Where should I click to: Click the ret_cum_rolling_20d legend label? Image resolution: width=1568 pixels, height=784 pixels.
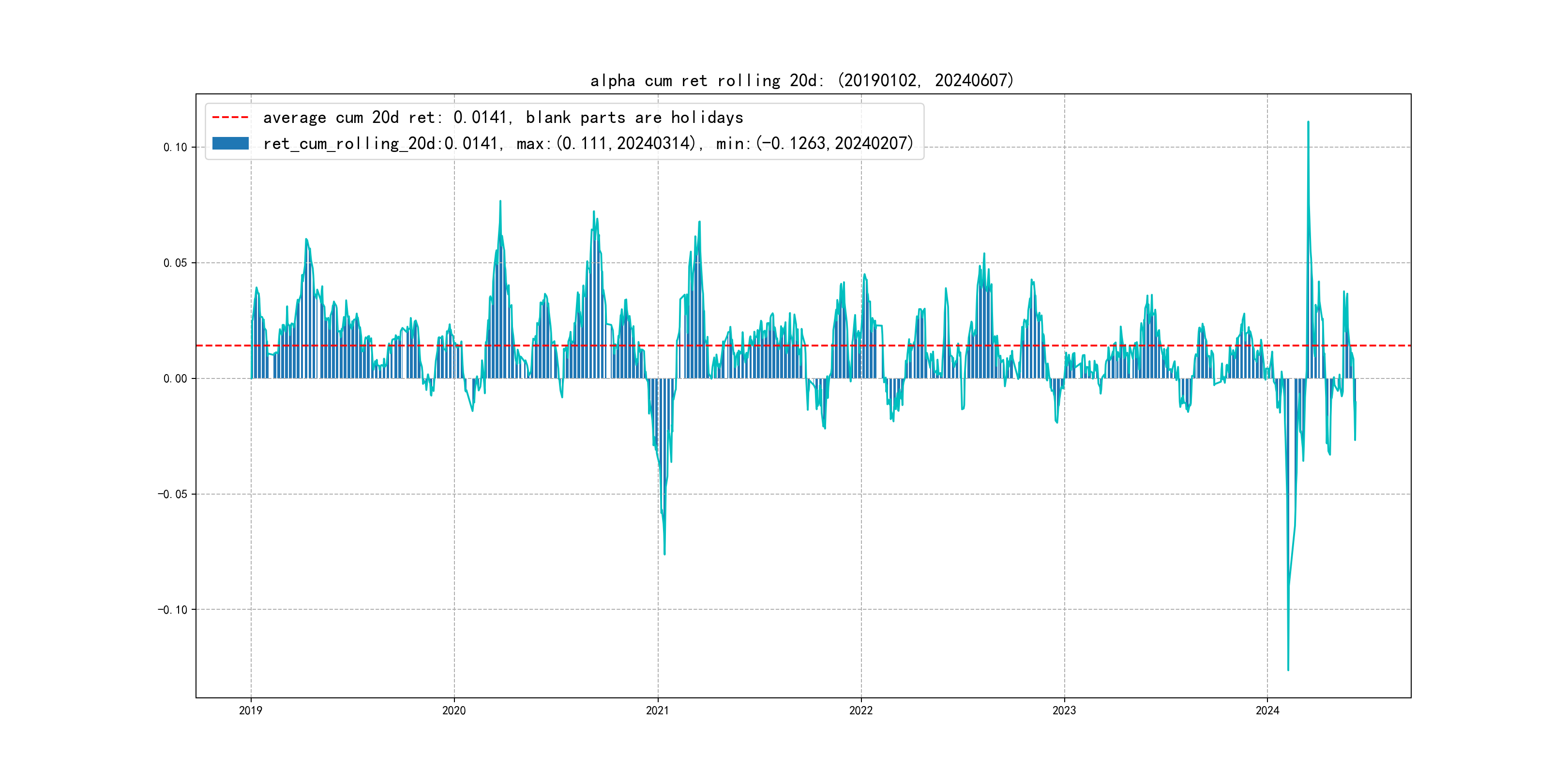pos(588,143)
